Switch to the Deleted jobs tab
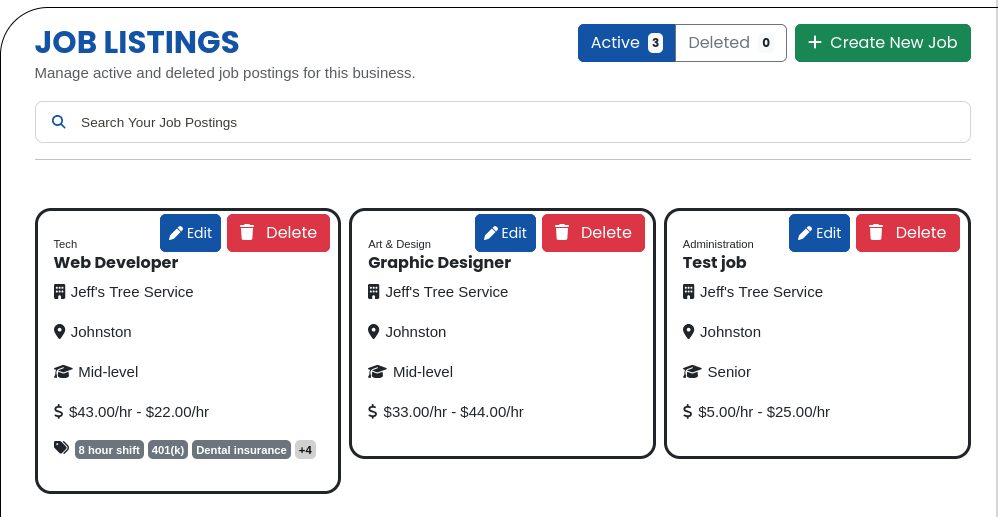 (730, 43)
